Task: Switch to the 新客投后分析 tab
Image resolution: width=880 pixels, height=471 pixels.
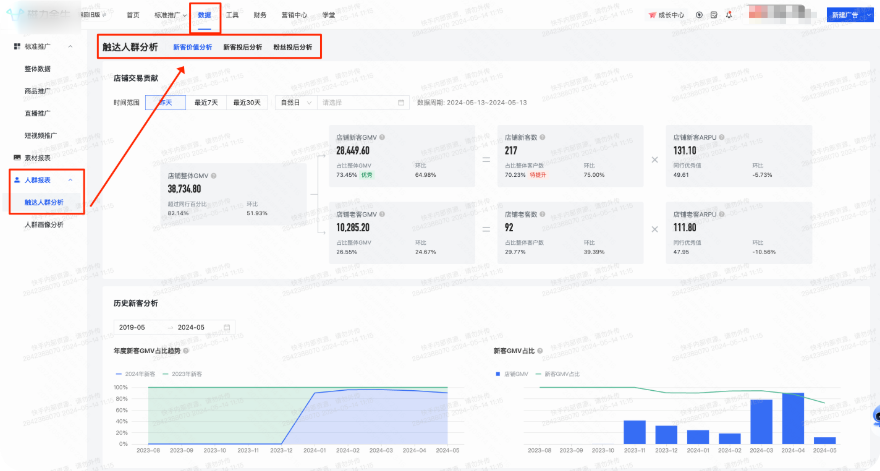Action: pyautogui.click(x=242, y=47)
